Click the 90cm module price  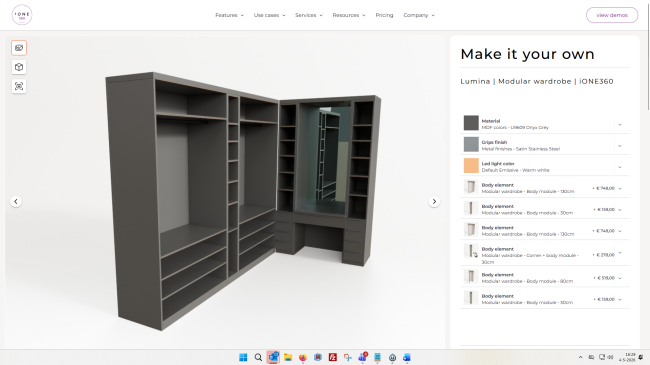(604, 278)
